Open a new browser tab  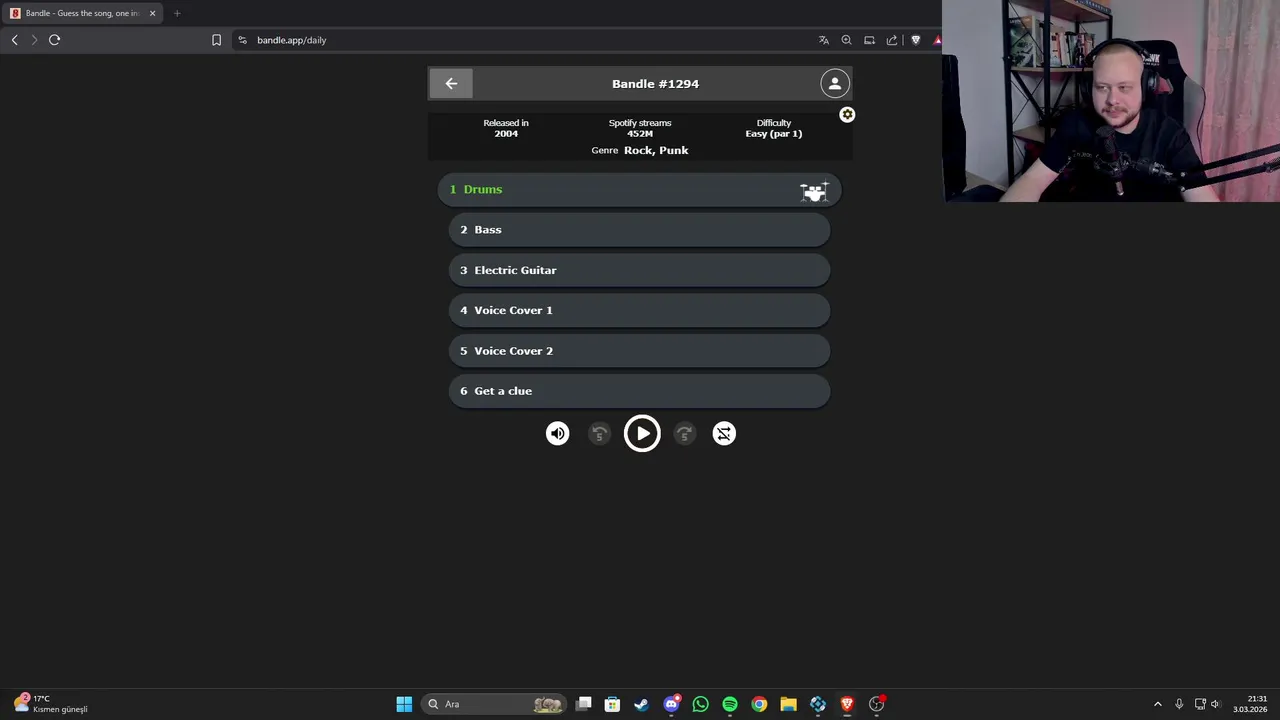pyautogui.click(x=177, y=13)
